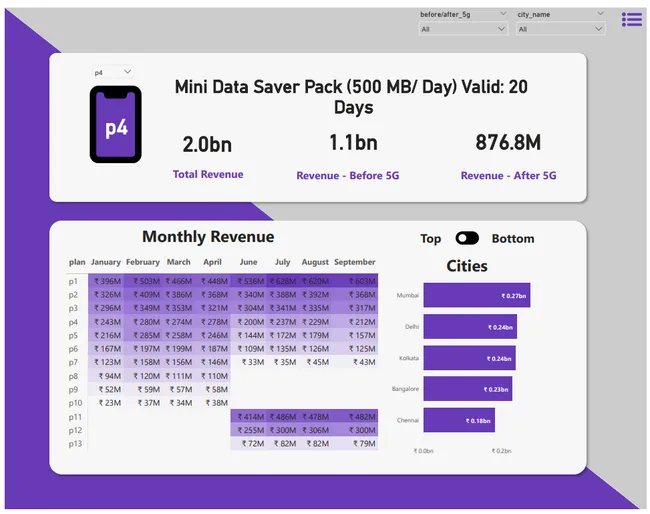Select the p6 row label
The width and height of the screenshot is (650, 514).
[73, 349]
